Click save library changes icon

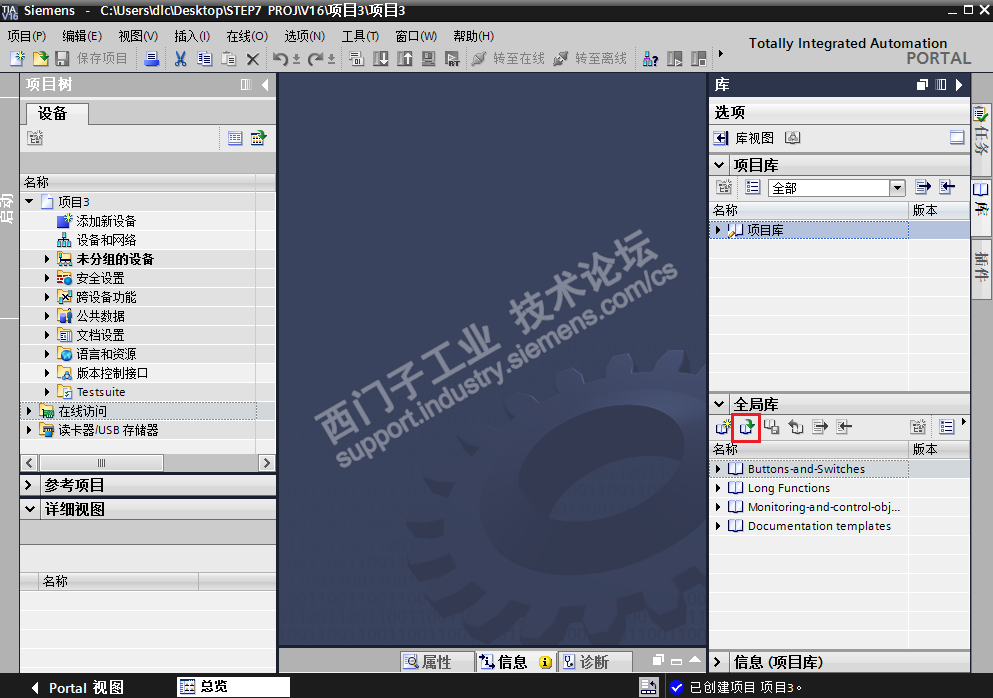coord(771,427)
